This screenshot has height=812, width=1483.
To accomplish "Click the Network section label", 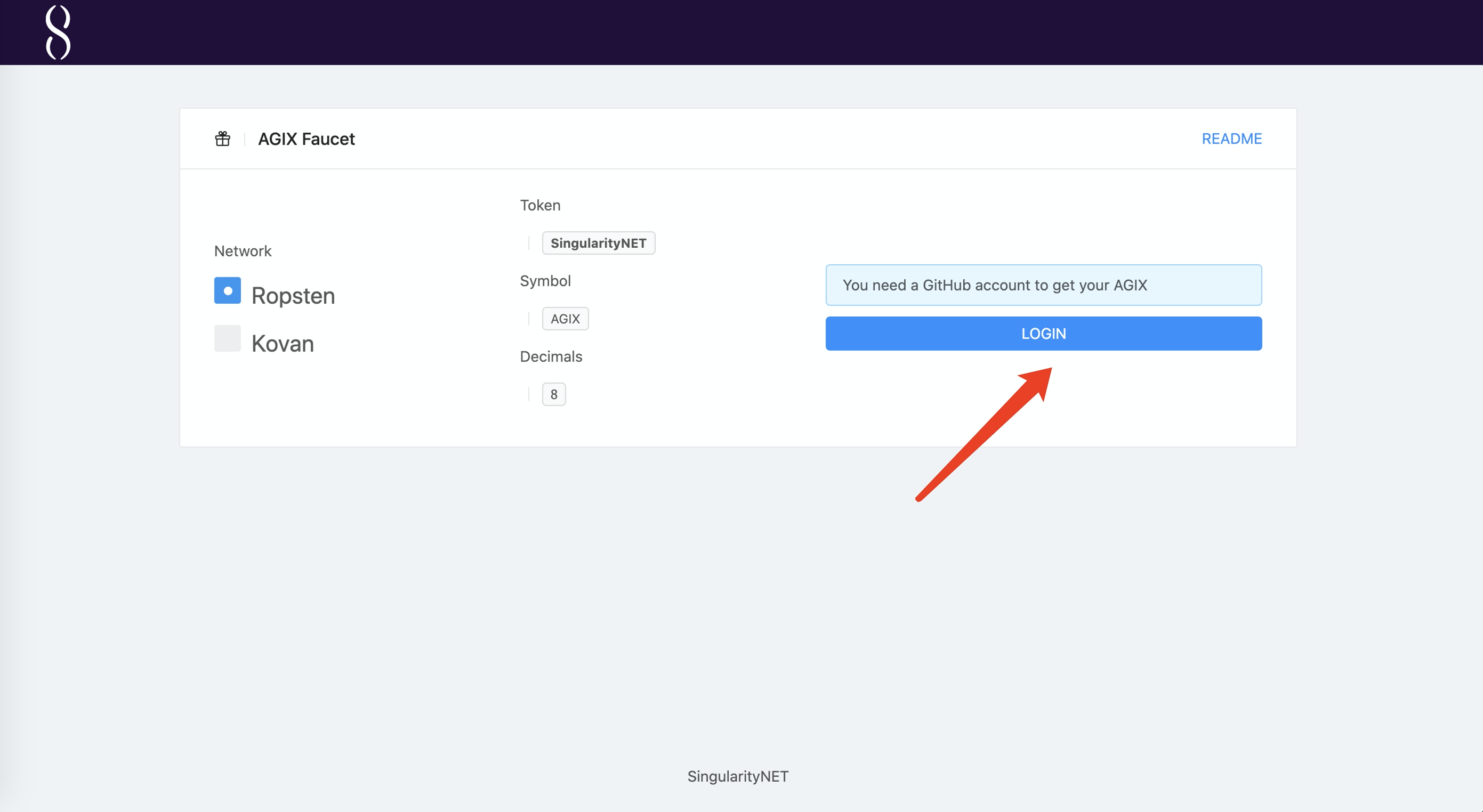I will tap(243, 251).
